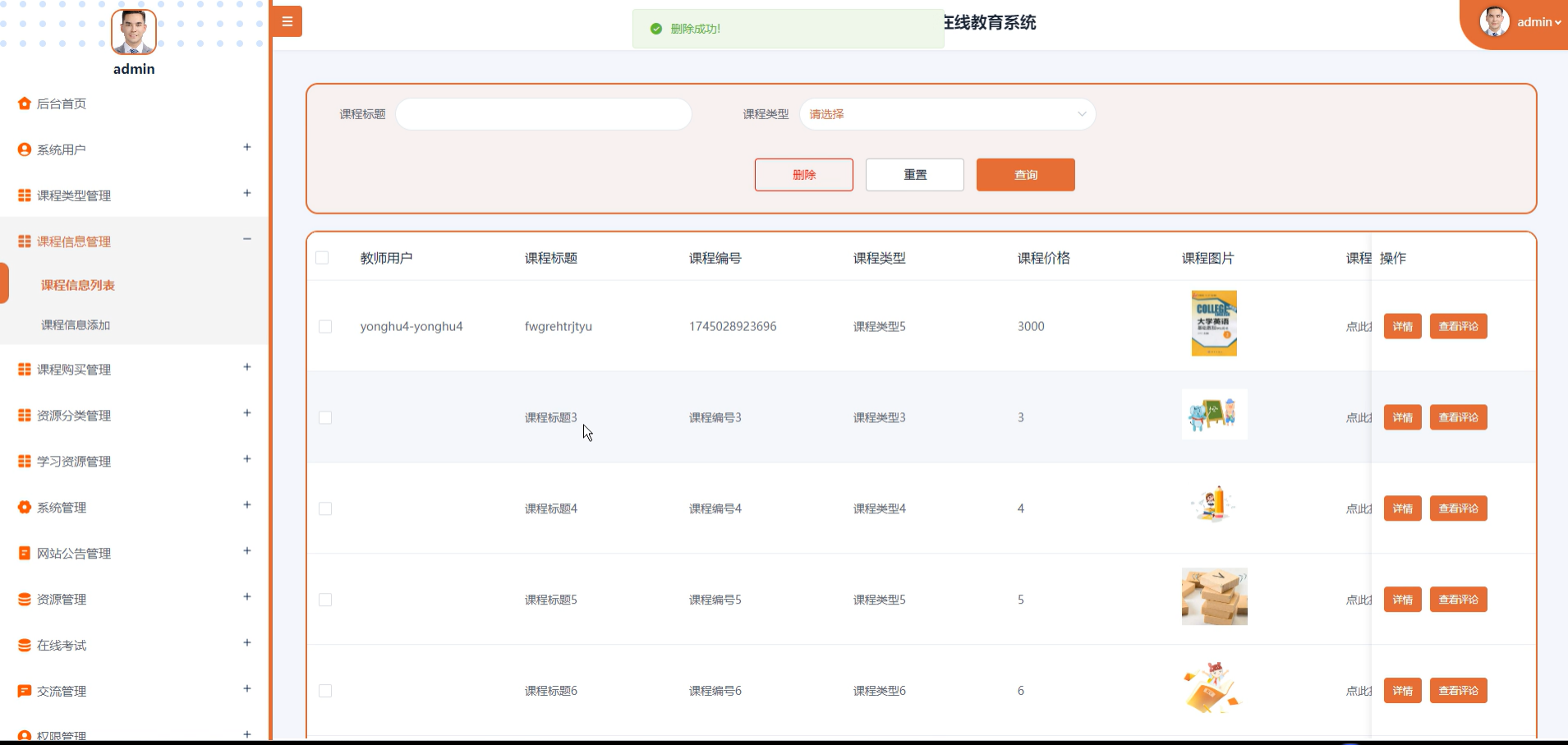Click the 课程价格 column header

click(1043, 258)
